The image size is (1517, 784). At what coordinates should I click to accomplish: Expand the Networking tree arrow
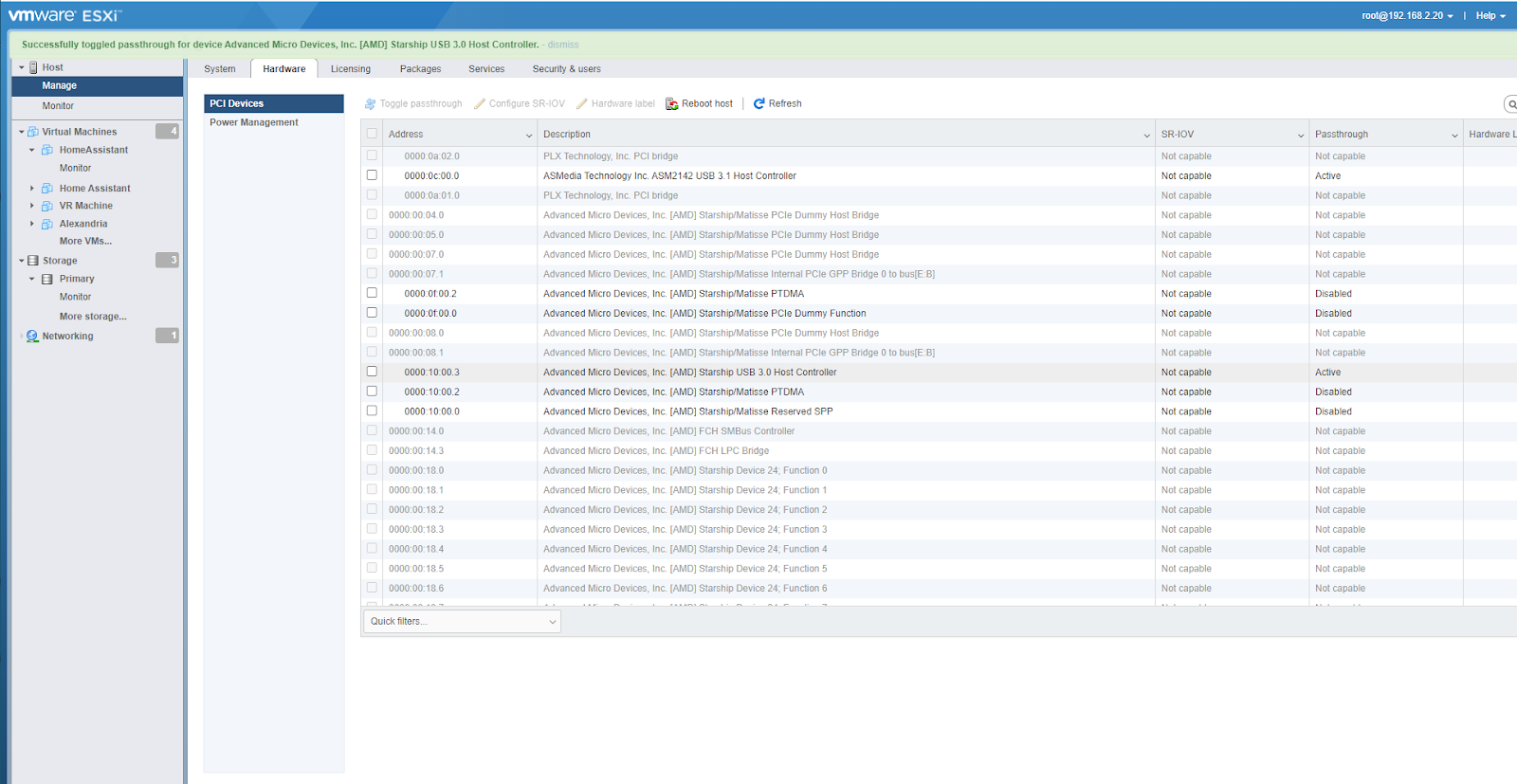[x=22, y=336]
